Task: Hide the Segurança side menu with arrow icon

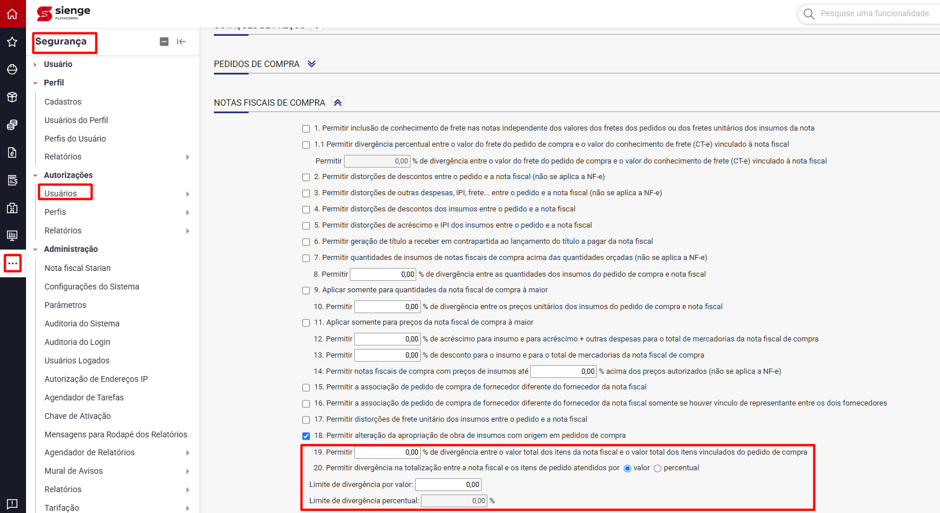Action: click(x=181, y=41)
